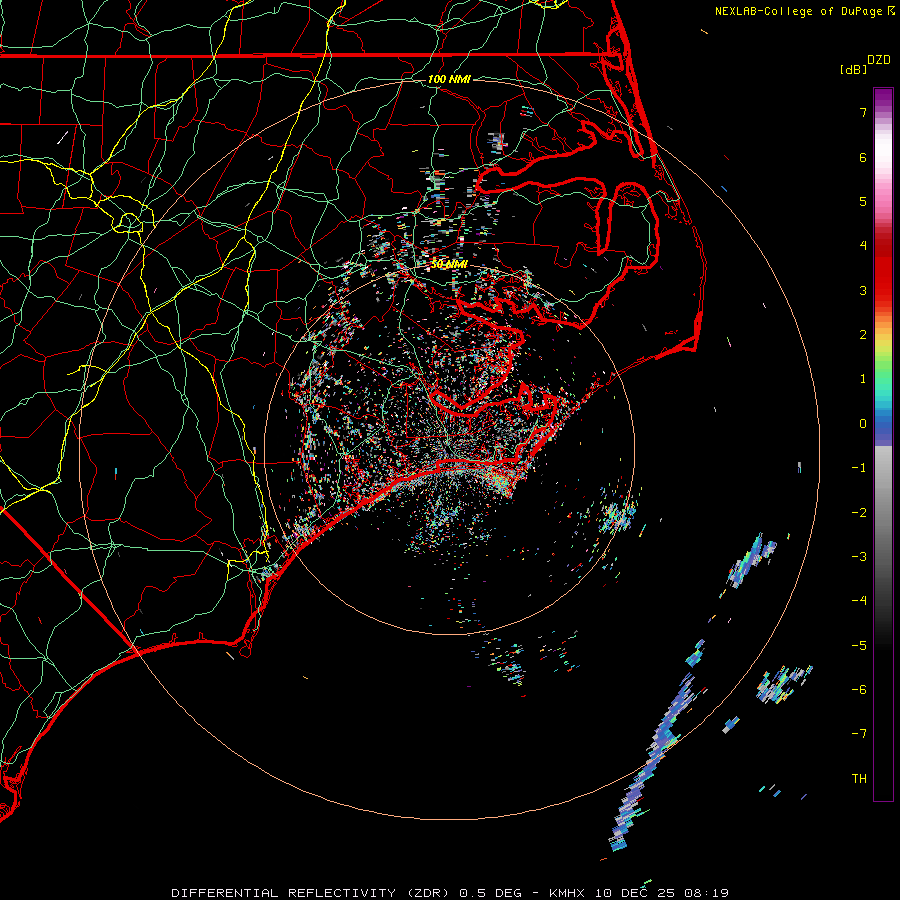
Task: Select the 5 value on the scale
Action: click(863, 201)
